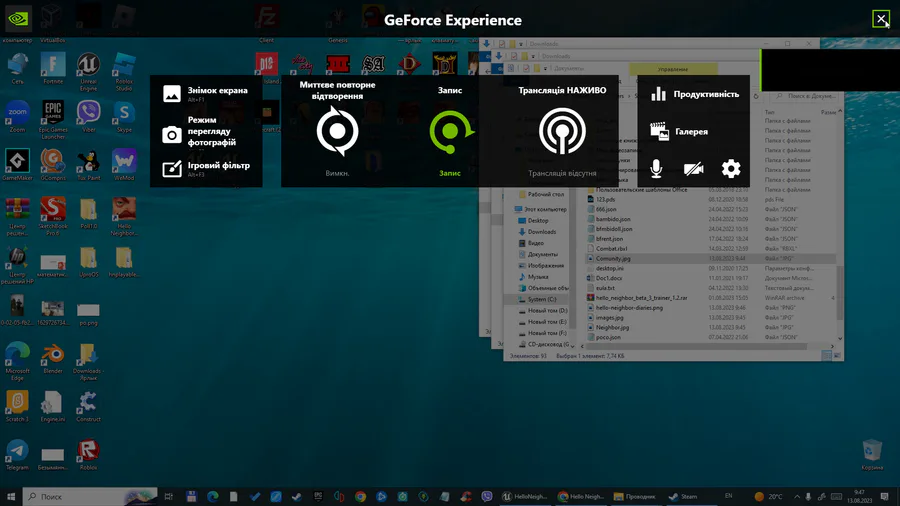Select the Сеть desktop icon

tap(17, 69)
